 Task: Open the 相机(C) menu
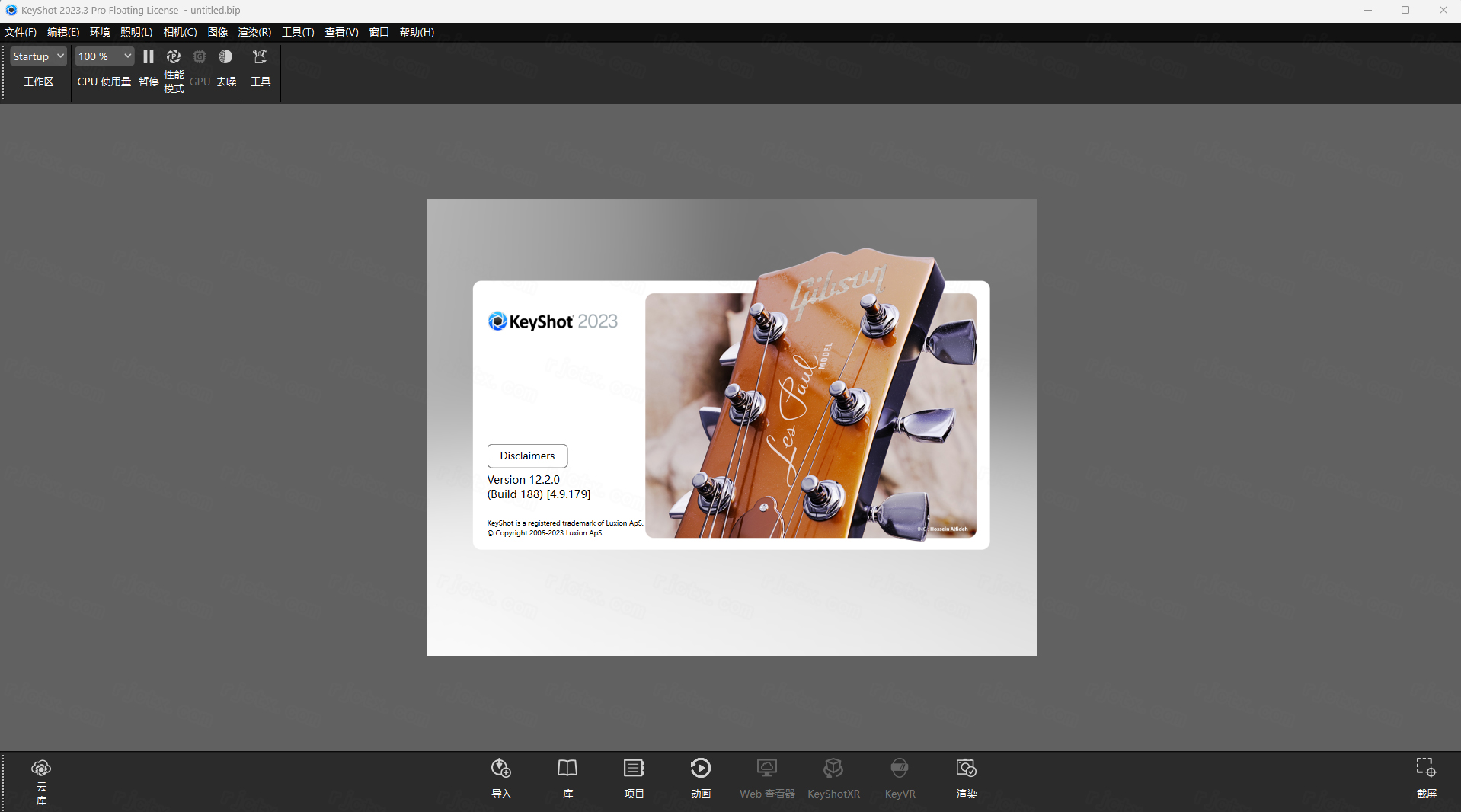pos(180,32)
